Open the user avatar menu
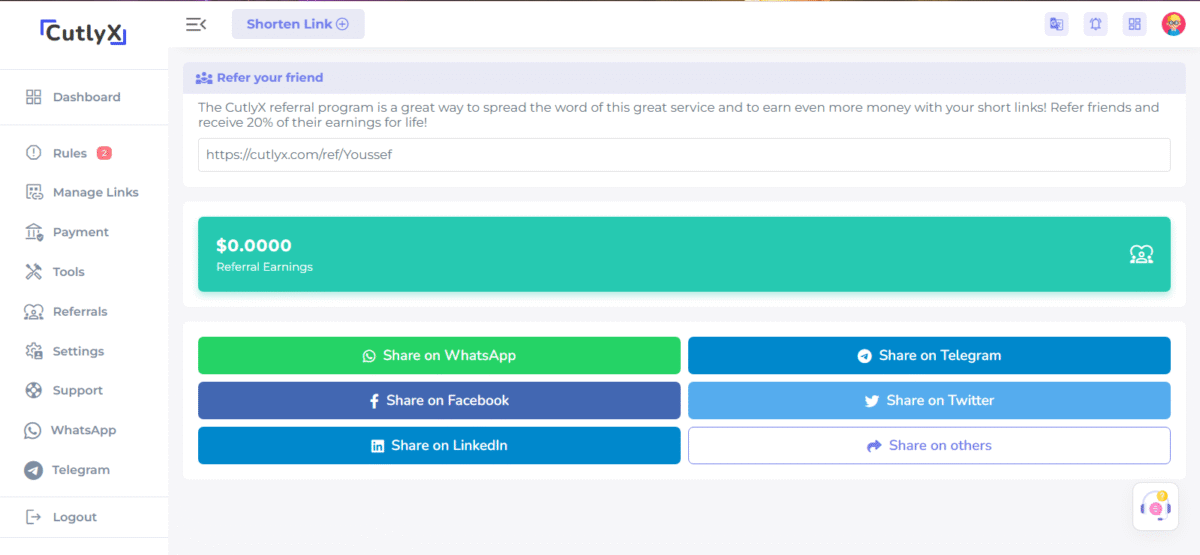This screenshot has height=555, width=1200. tap(1173, 24)
